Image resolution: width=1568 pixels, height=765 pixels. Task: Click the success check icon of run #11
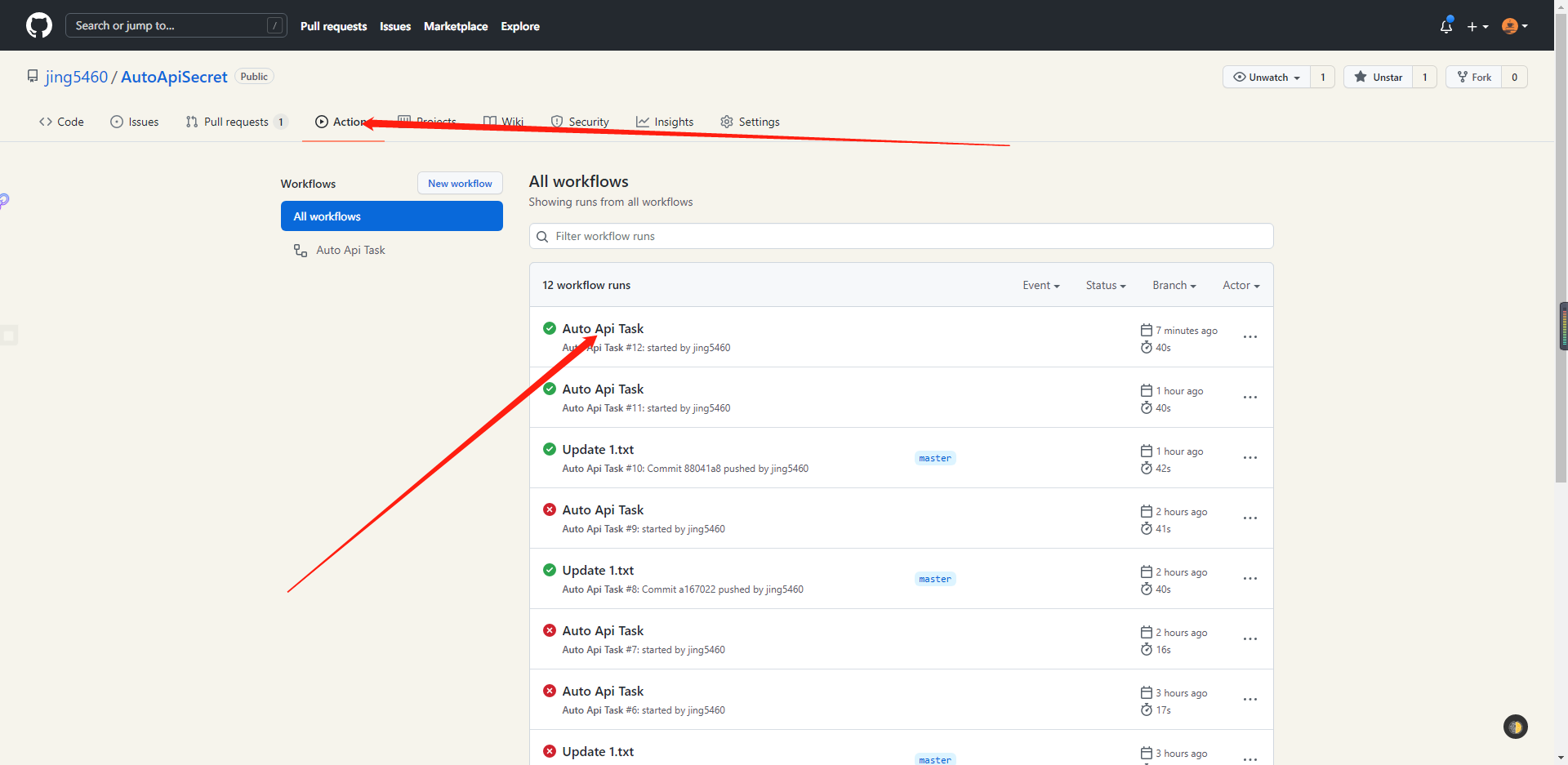coord(550,389)
